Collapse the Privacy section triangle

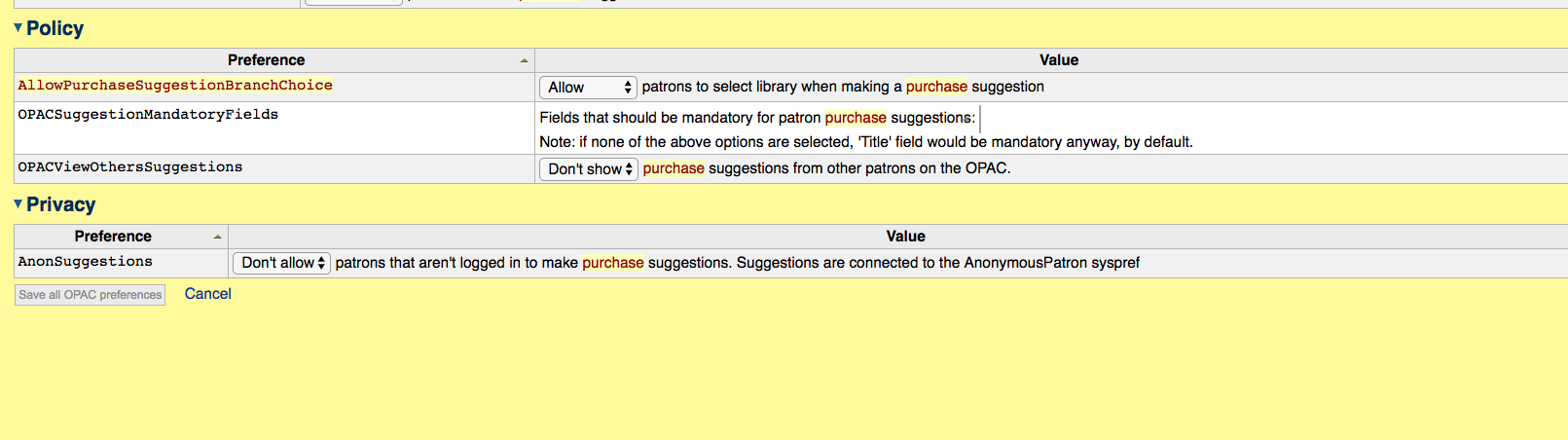tap(18, 204)
